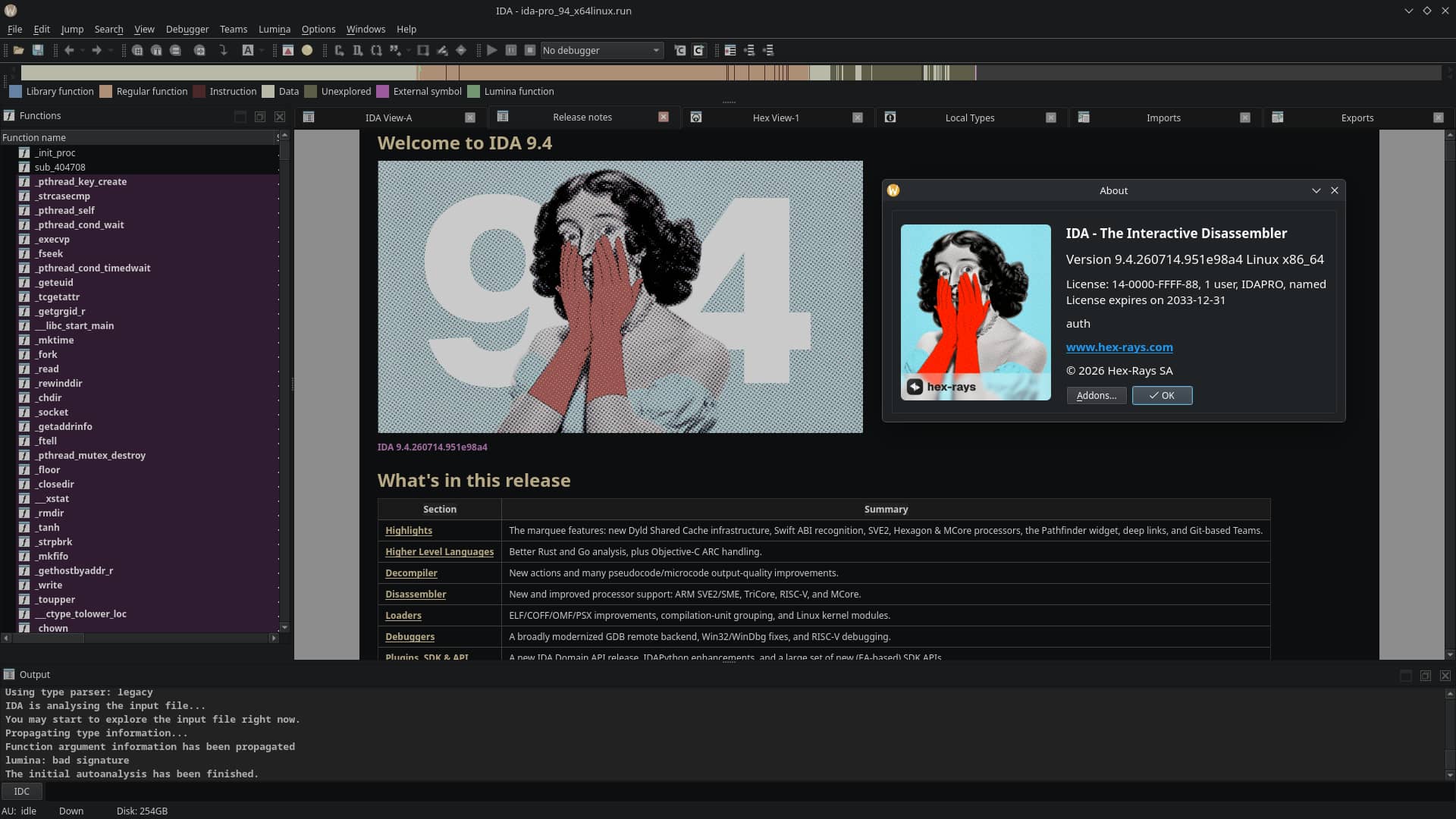Click the Lumina function legend color swatch
1456x819 pixels.
pos(474,91)
